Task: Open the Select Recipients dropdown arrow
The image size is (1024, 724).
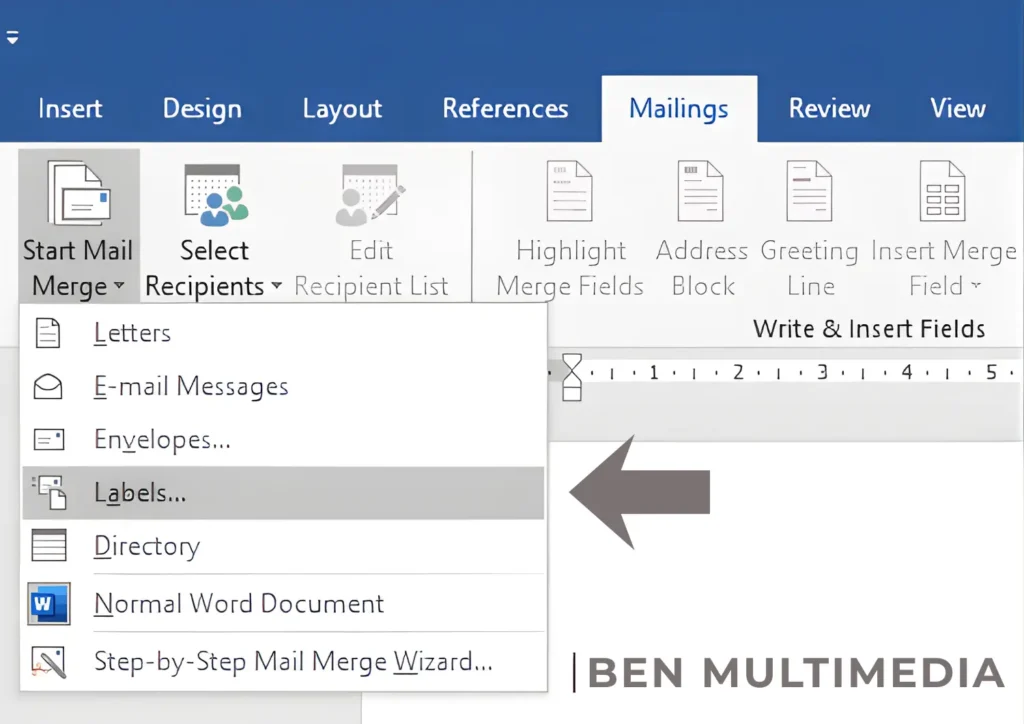Action: [x=275, y=287]
